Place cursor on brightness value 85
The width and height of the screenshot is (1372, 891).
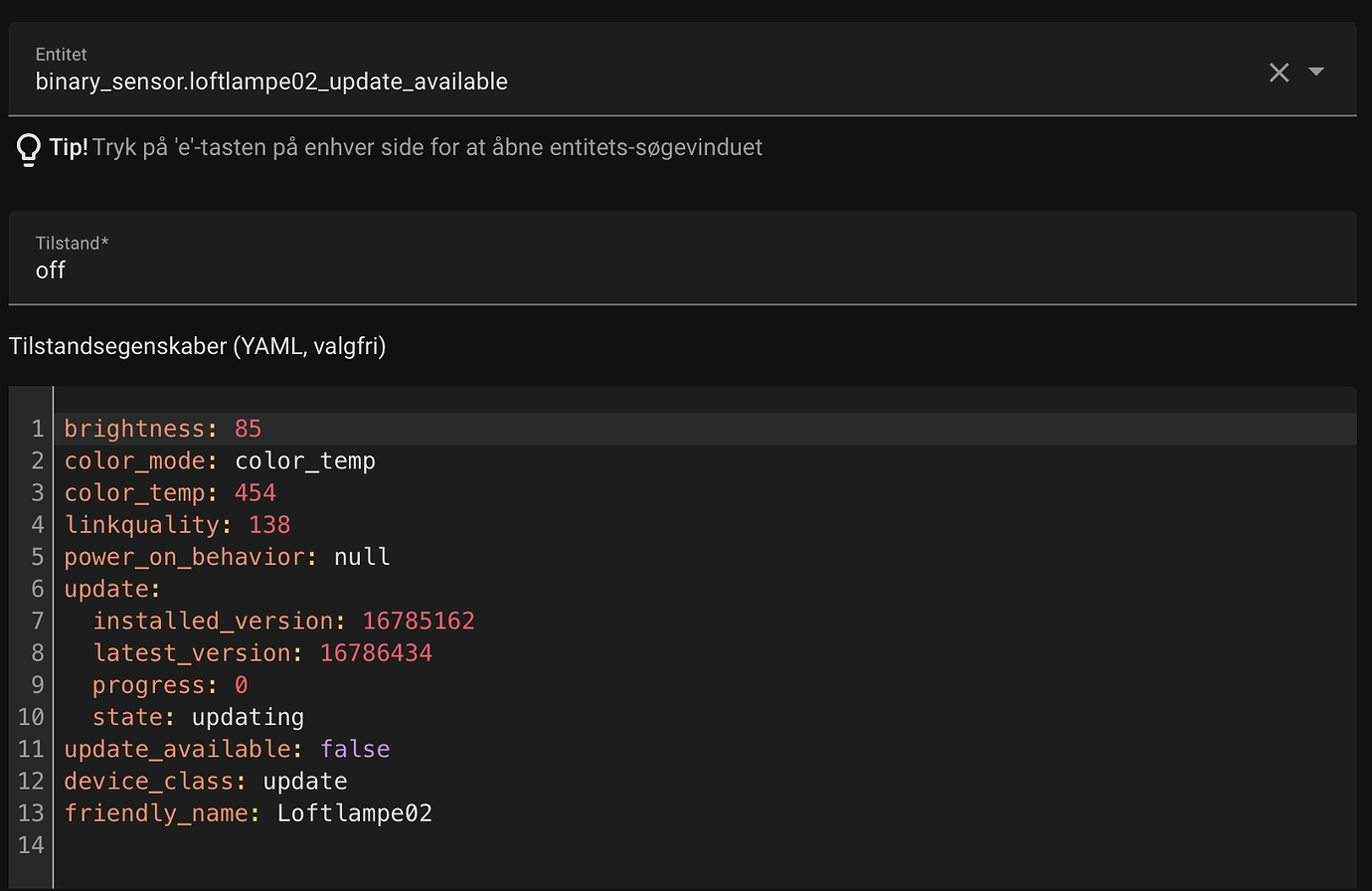pos(248,429)
